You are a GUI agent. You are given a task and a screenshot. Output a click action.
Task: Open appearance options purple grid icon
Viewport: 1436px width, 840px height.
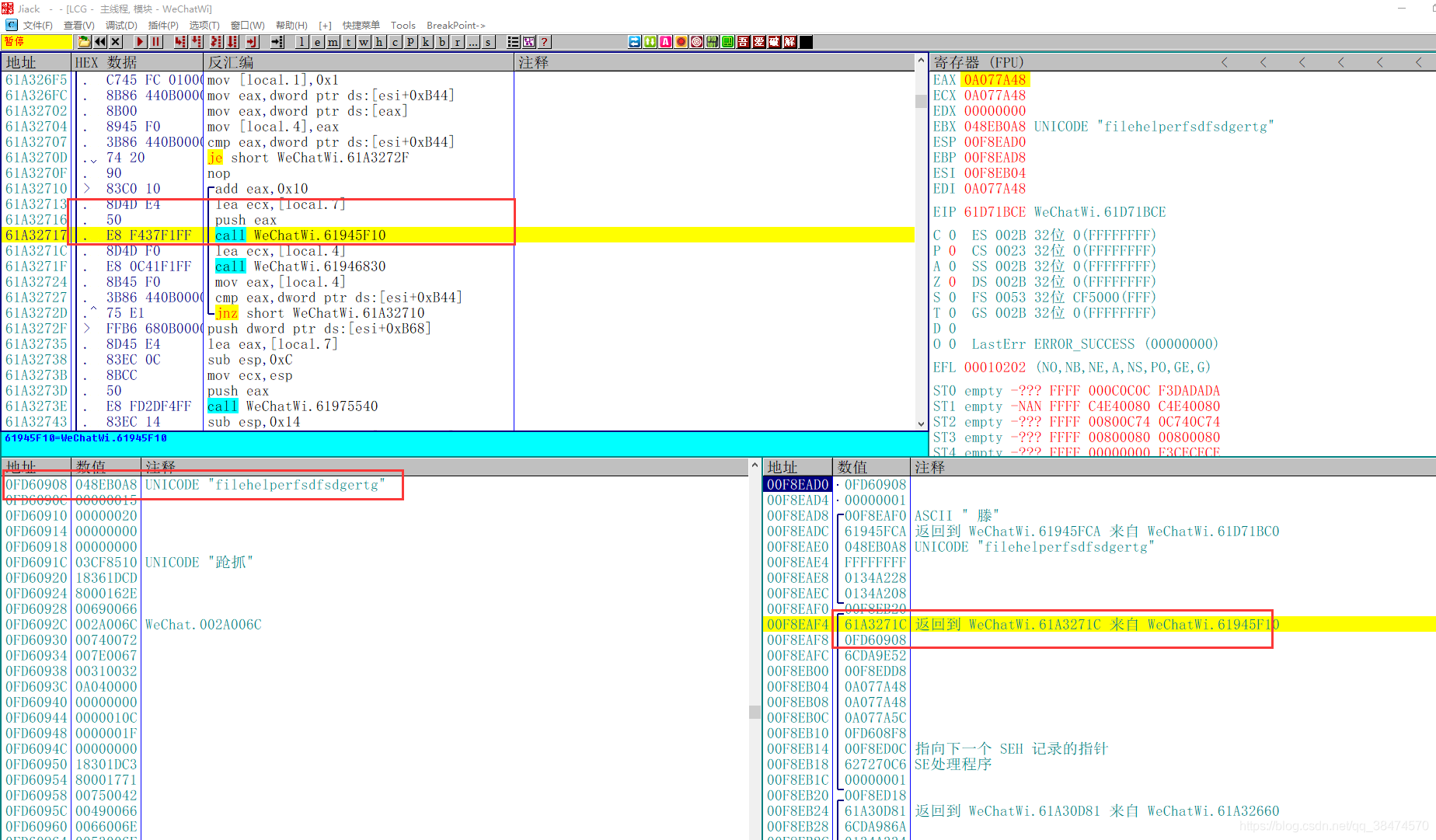tap(529, 42)
